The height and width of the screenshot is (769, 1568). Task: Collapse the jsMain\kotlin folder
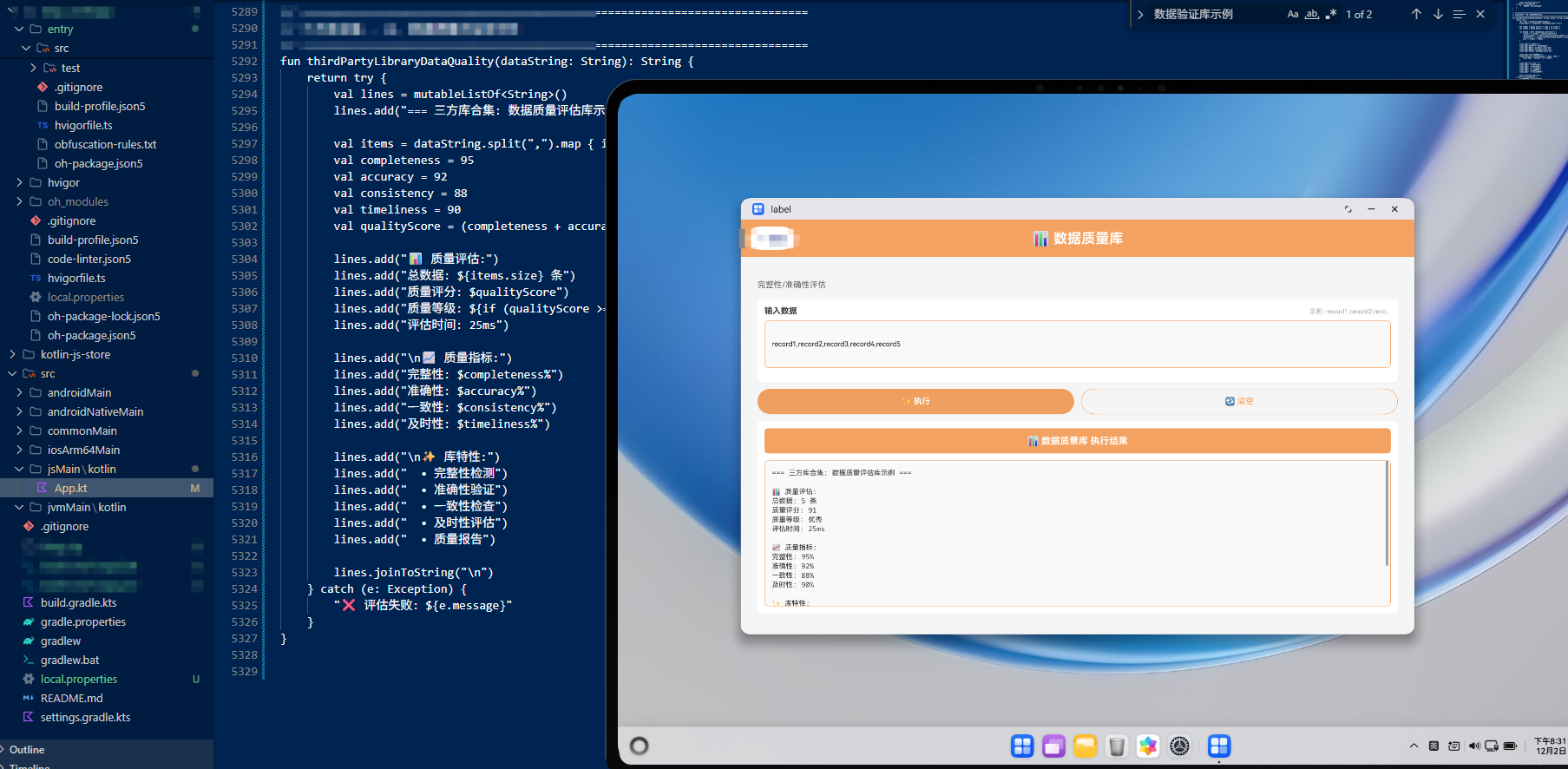point(19,469)
